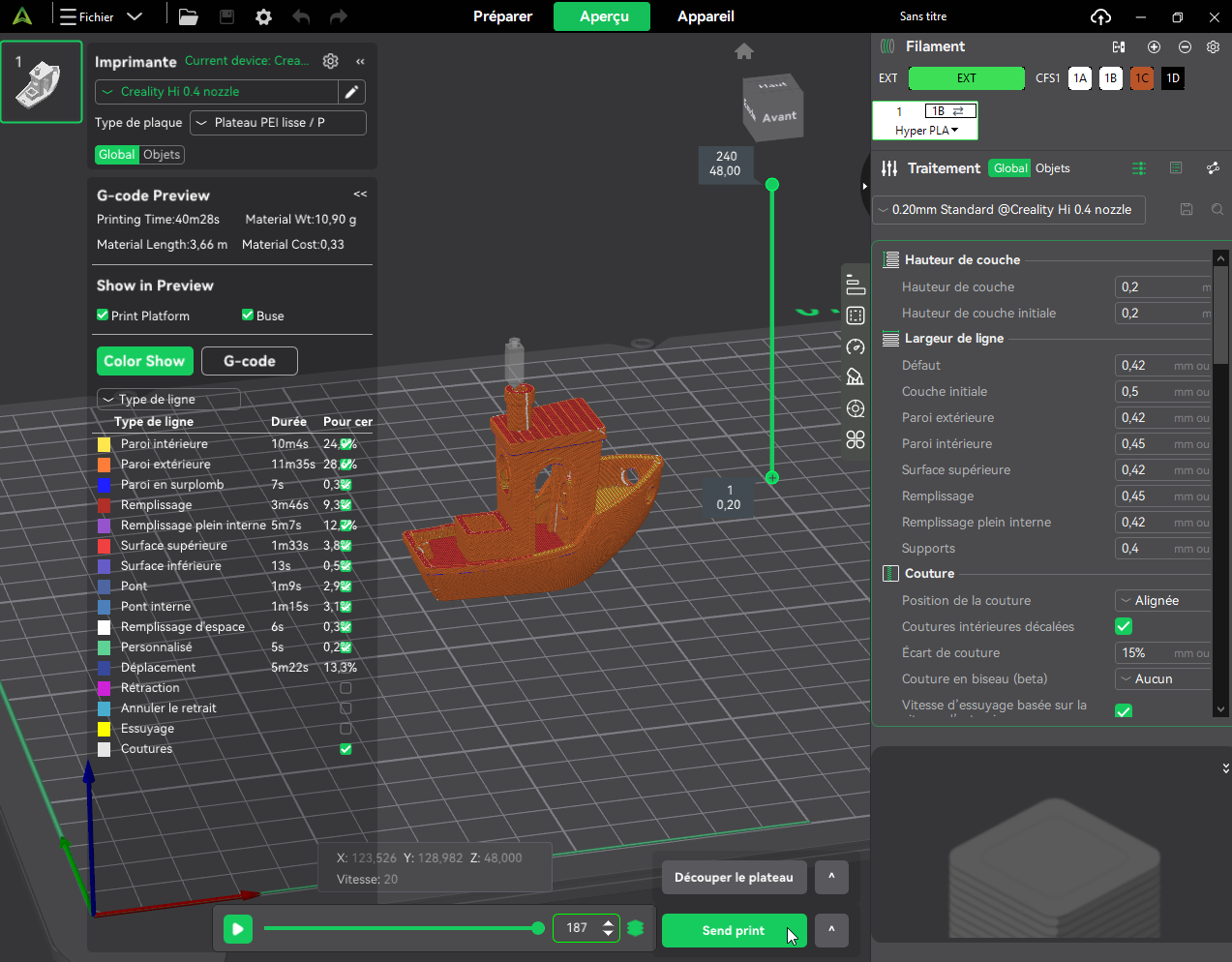Click the cloud upload icon
The width and height of the screenshot is (1232, 962).
pyautogui.click(x=1100, y=16)
